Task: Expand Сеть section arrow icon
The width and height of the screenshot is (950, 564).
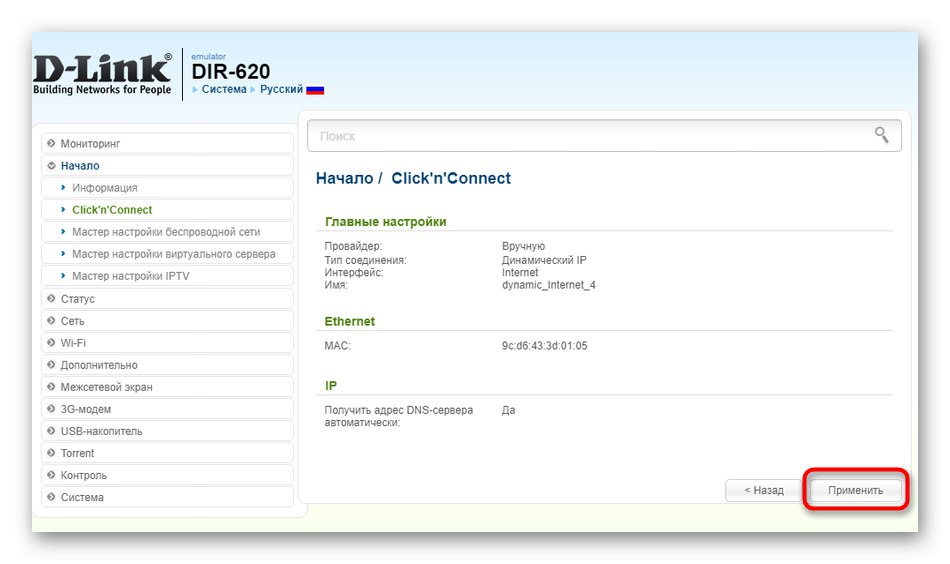Action: click(x=51, y=320)
